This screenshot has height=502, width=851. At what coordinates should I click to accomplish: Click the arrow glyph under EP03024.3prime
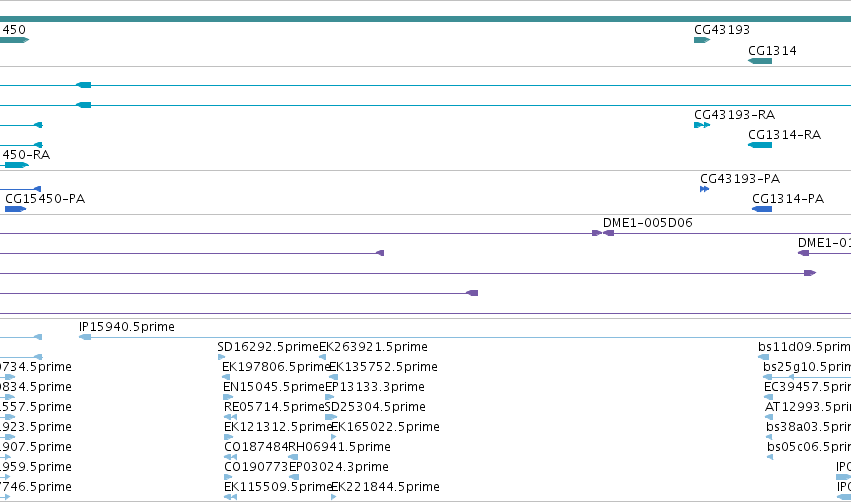(x=294, y=478)
